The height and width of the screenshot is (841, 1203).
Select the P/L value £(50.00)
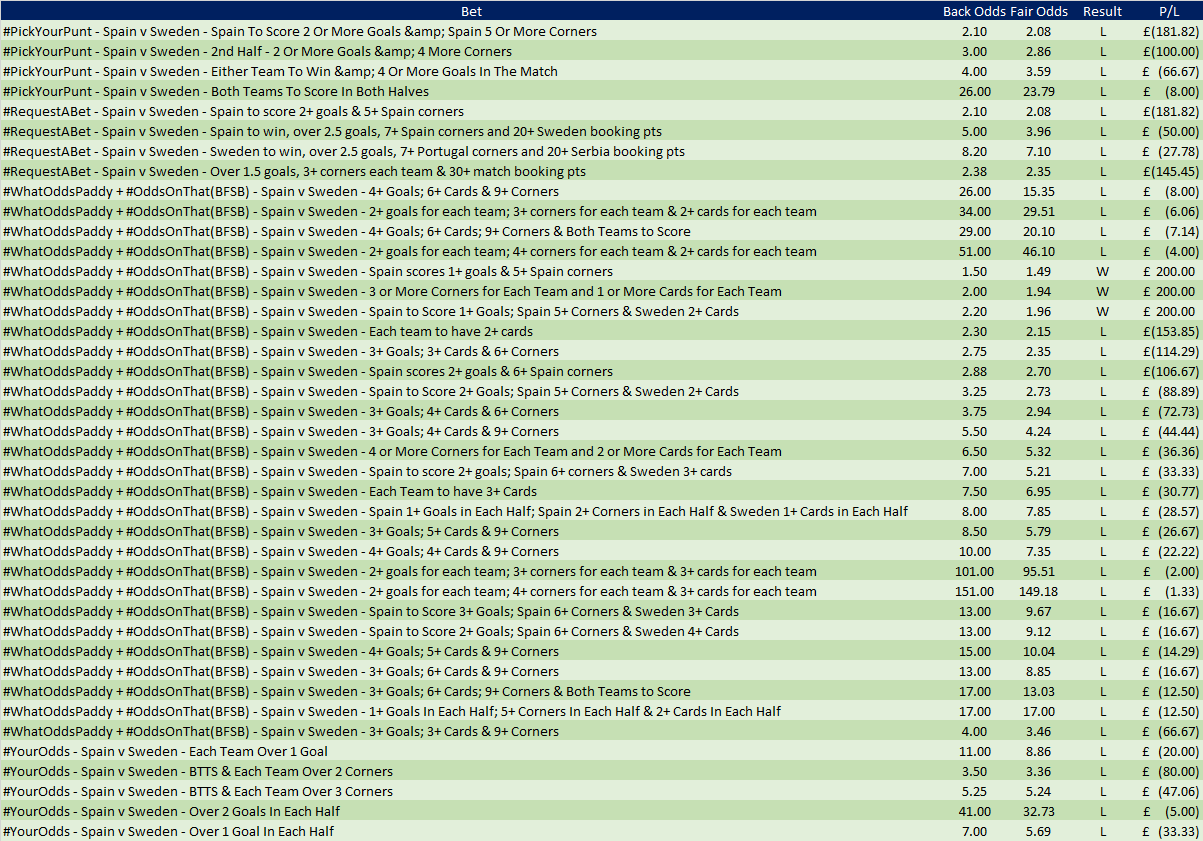(1169, 131)
